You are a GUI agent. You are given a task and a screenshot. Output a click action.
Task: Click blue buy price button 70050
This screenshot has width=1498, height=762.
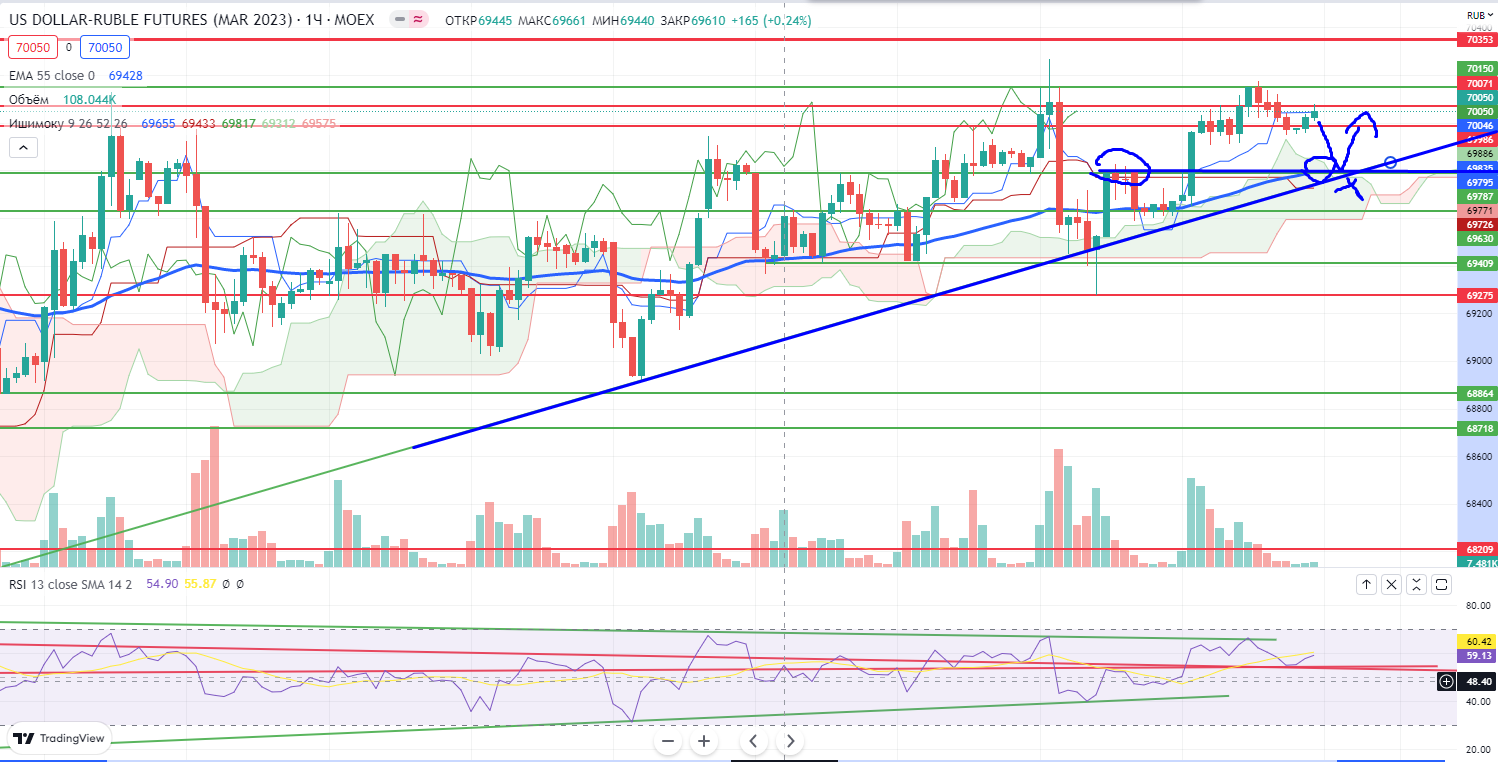104,47
